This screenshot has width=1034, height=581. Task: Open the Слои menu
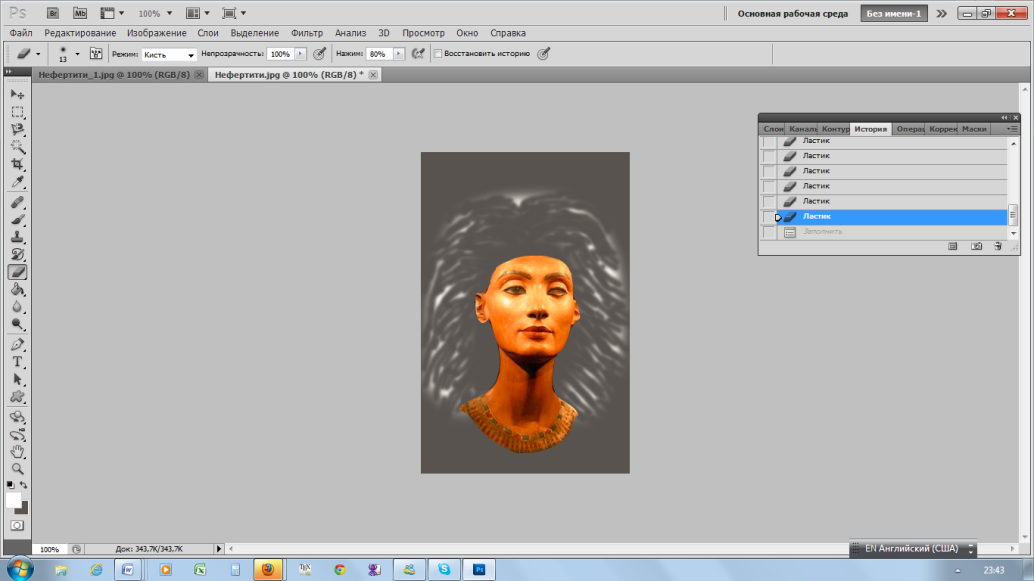[x=208, y=33]
